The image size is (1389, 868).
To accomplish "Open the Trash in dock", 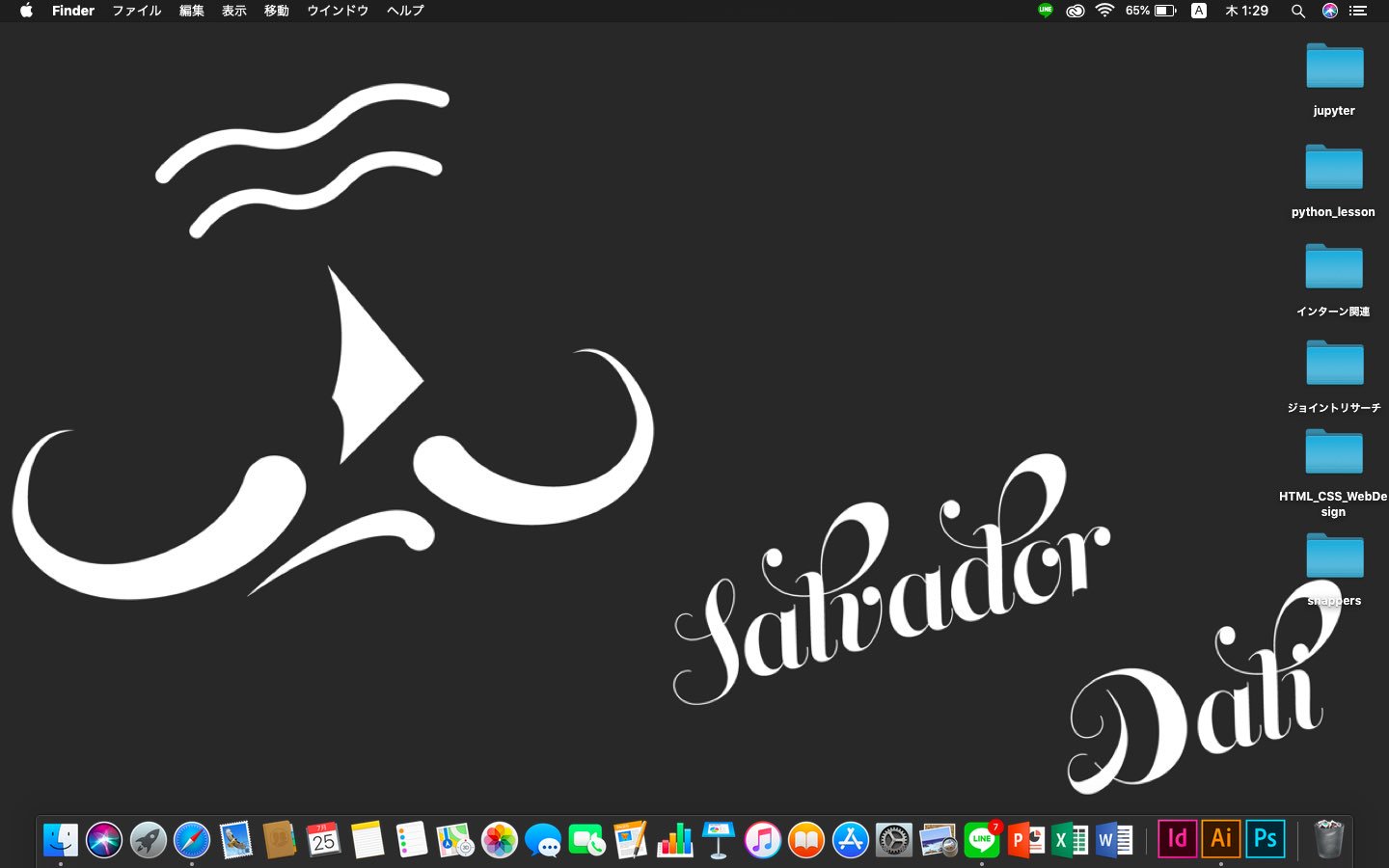I will click(1328, 839).
